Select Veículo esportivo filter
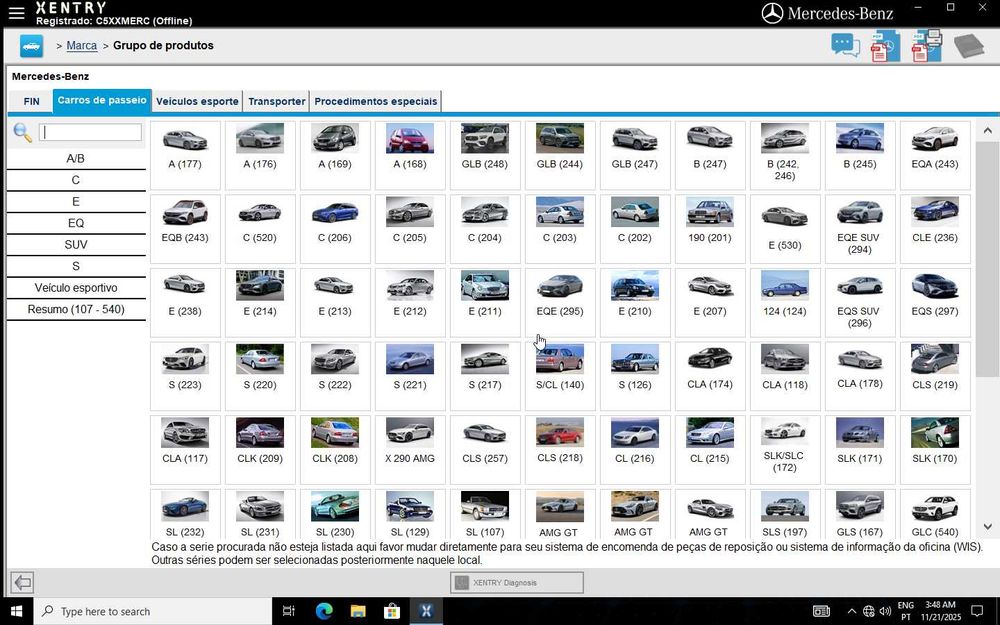1000x625 pixels. point(76,288)
